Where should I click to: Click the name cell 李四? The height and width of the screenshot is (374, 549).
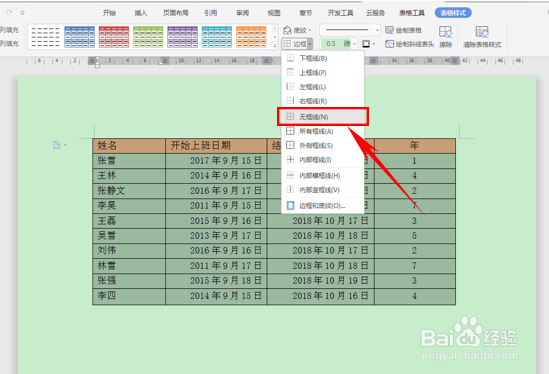click(x=129, y=296)
